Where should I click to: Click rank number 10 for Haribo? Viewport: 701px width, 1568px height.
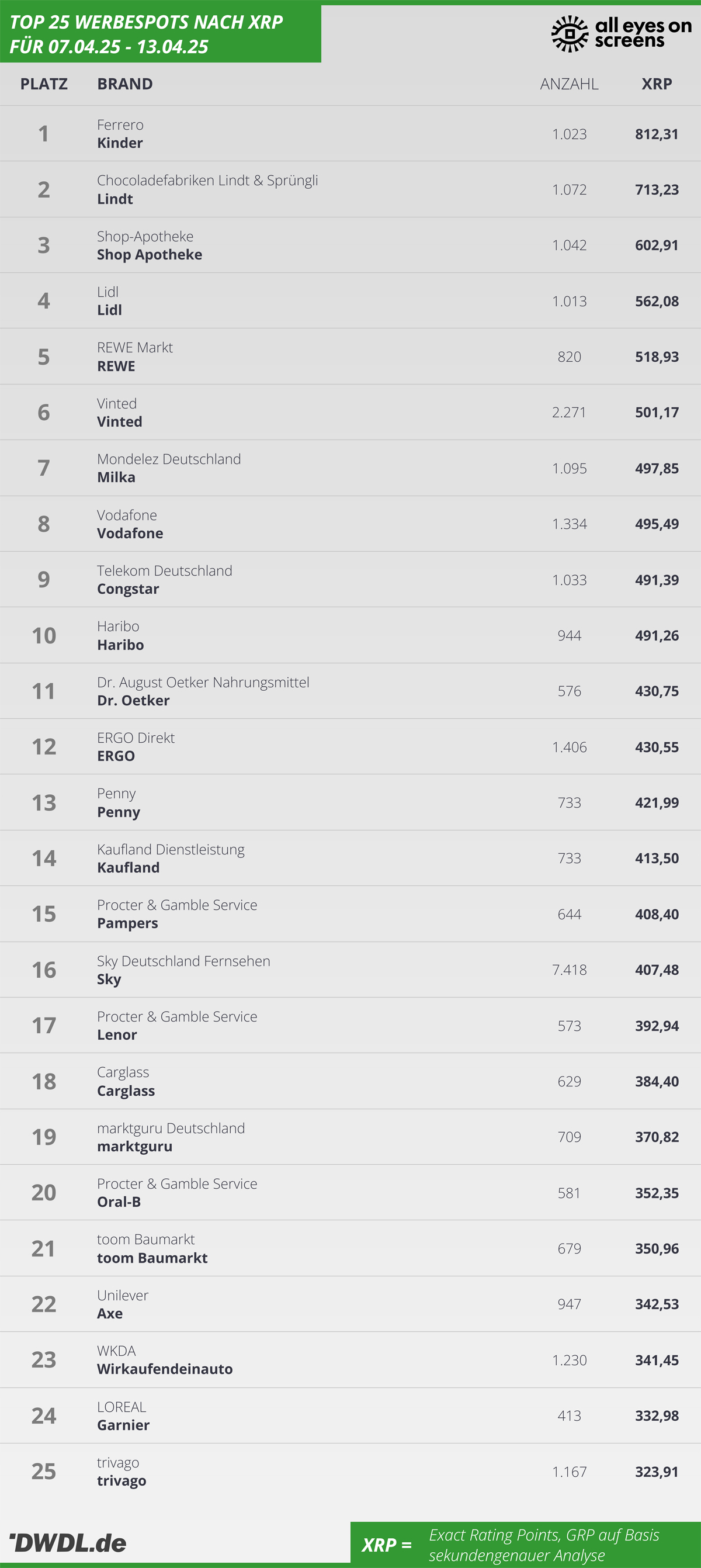tap(44, 635)
